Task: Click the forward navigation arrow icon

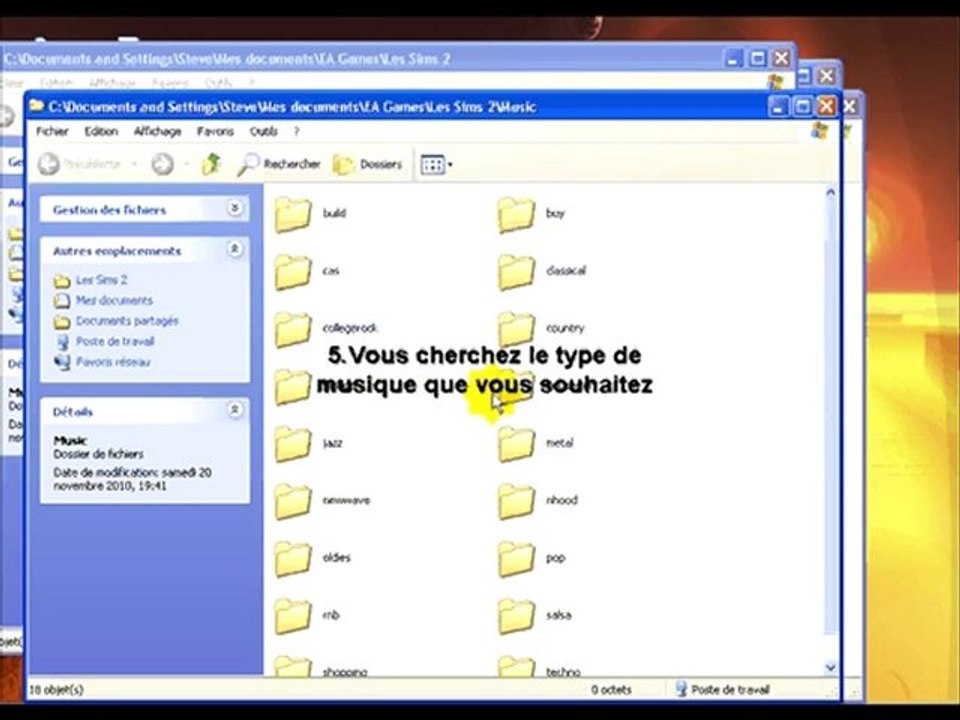Action: point(162,164)
